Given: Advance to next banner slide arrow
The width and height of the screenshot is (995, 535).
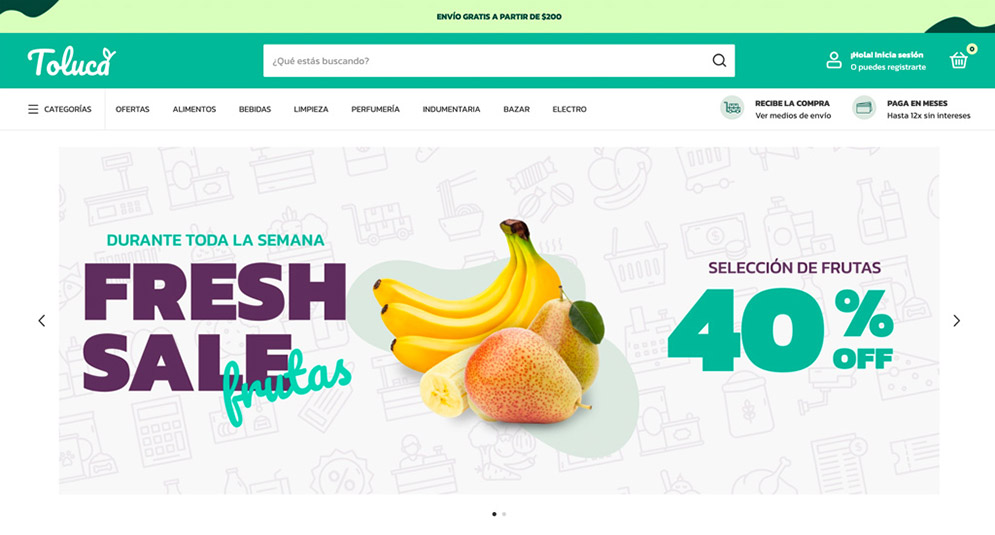Looking at the screenshot, I should 956,320.
